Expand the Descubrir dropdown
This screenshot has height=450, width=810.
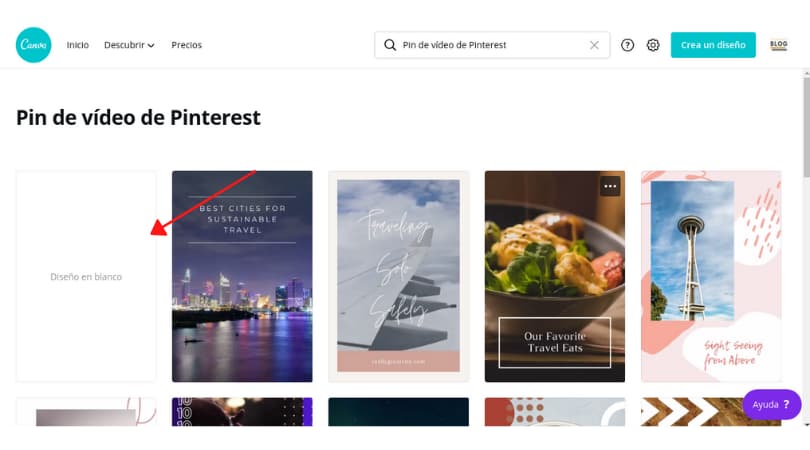(x=129, y=45)
